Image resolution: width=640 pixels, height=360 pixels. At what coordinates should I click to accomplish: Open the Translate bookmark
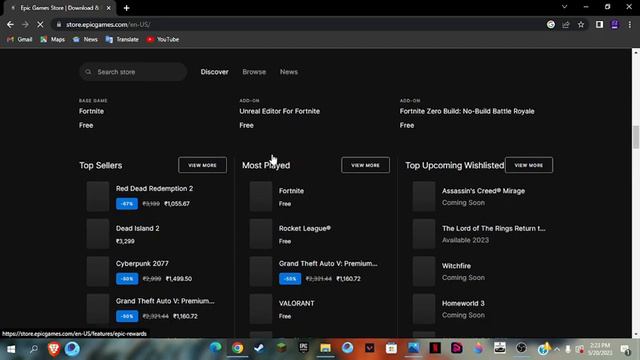click(x=122, y=40)
